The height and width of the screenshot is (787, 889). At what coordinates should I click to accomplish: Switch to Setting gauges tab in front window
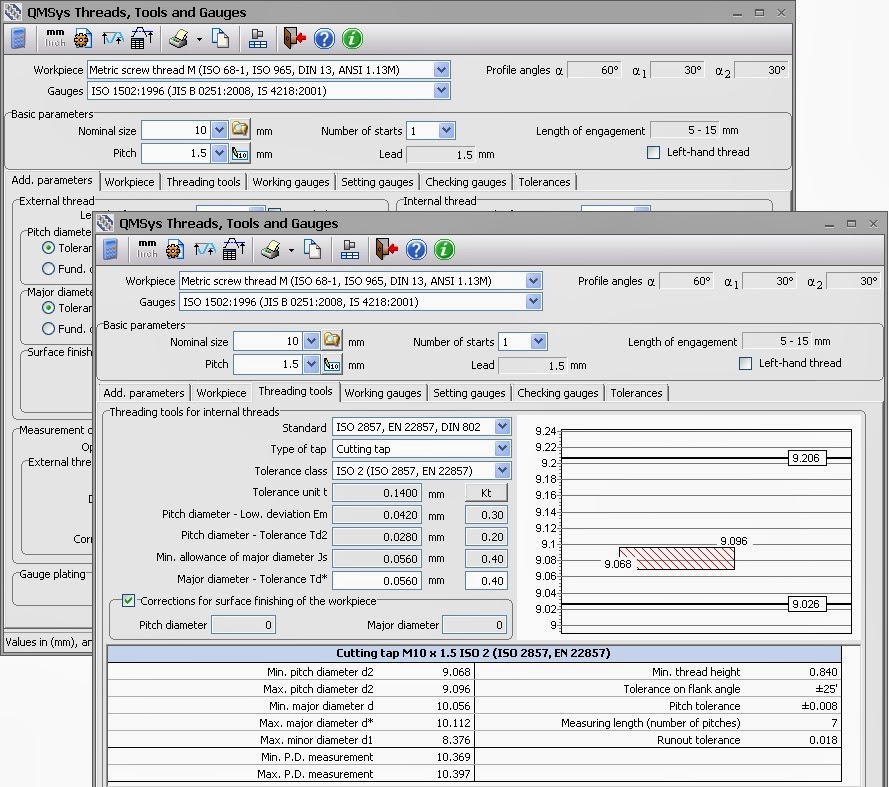[x=469, y=393]
